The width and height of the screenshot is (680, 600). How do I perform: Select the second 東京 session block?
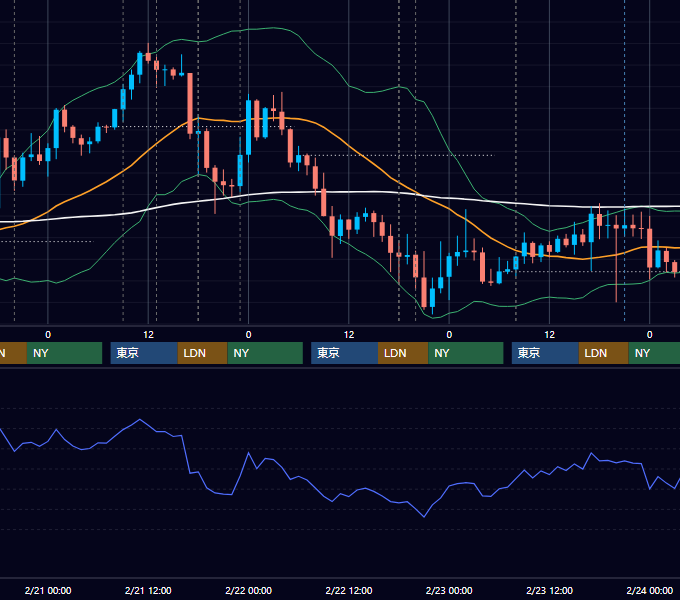(x=345, y=353)
